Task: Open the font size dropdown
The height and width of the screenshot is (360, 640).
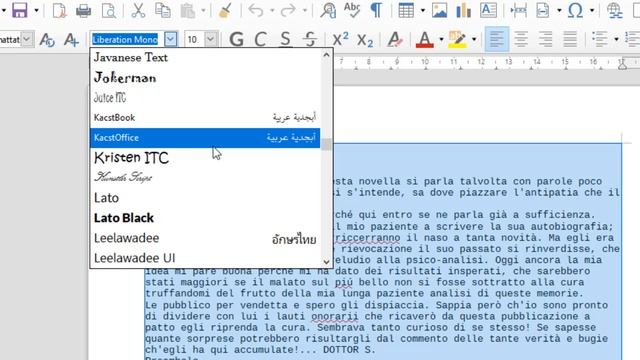Action: pyautogui.click(x=210, y=40)
